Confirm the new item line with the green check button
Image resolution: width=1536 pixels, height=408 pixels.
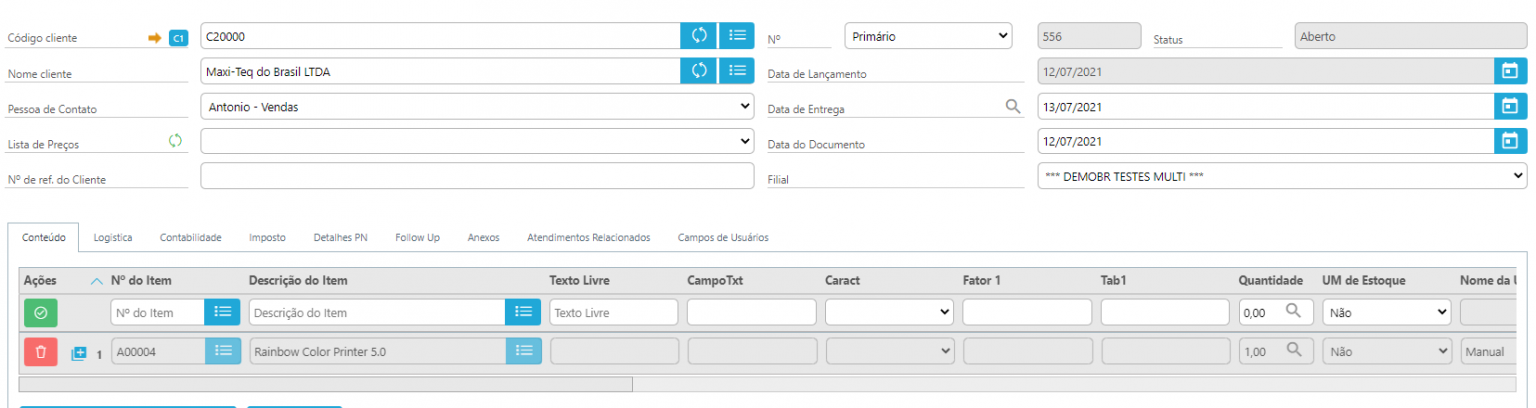pos(40,313)
